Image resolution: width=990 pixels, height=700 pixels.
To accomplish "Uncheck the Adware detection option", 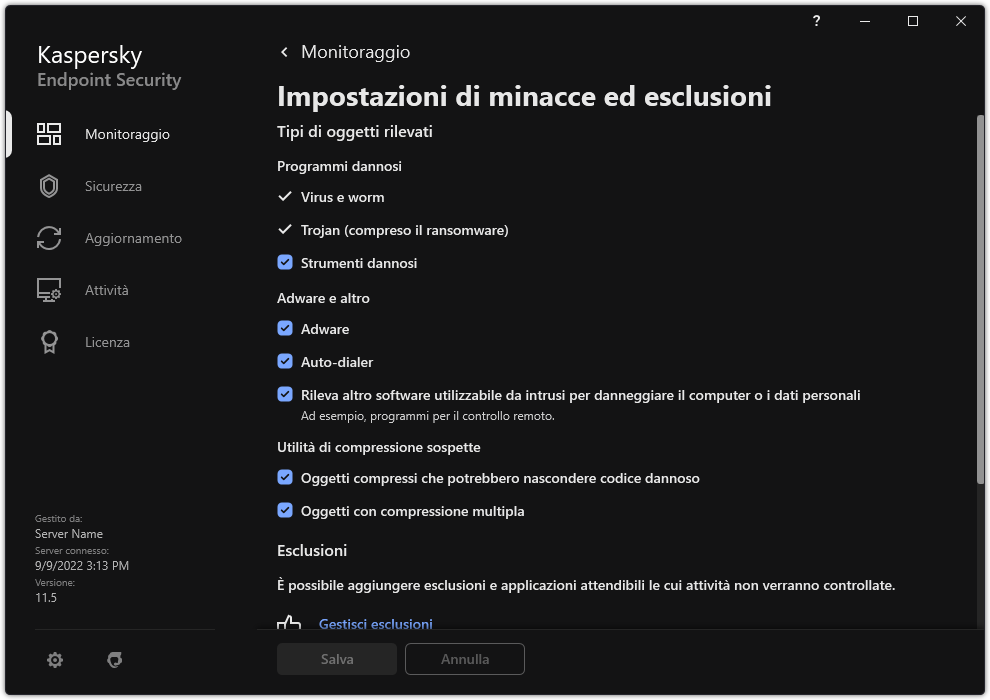I will click(285, 329).
